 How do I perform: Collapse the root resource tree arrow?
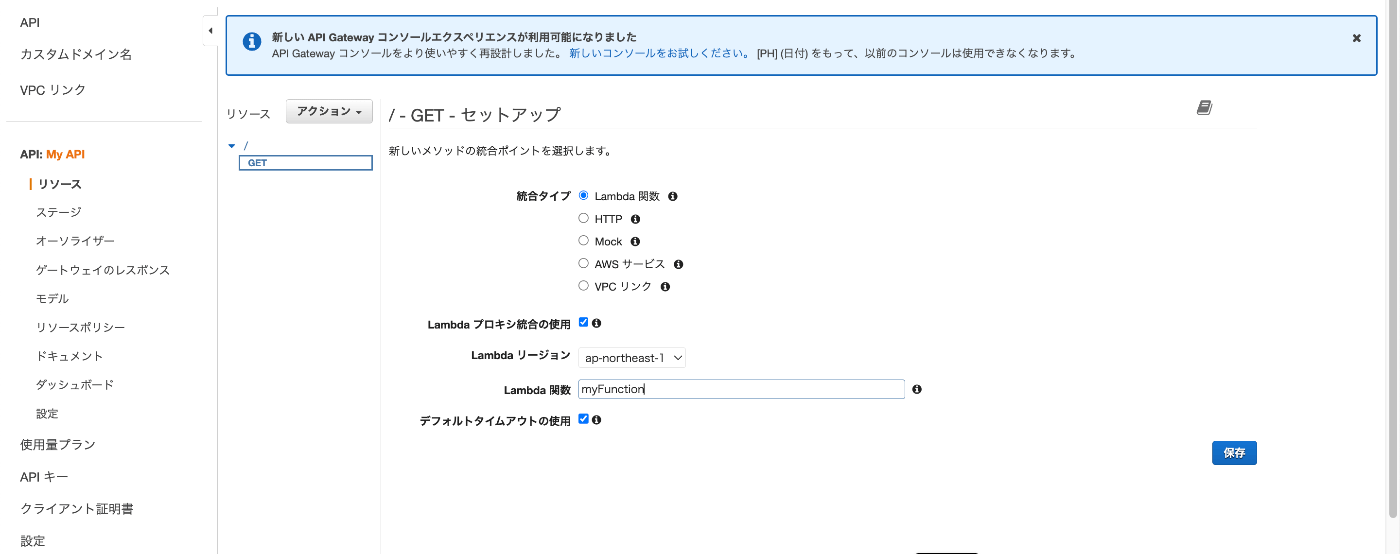(x=232, y=146)
